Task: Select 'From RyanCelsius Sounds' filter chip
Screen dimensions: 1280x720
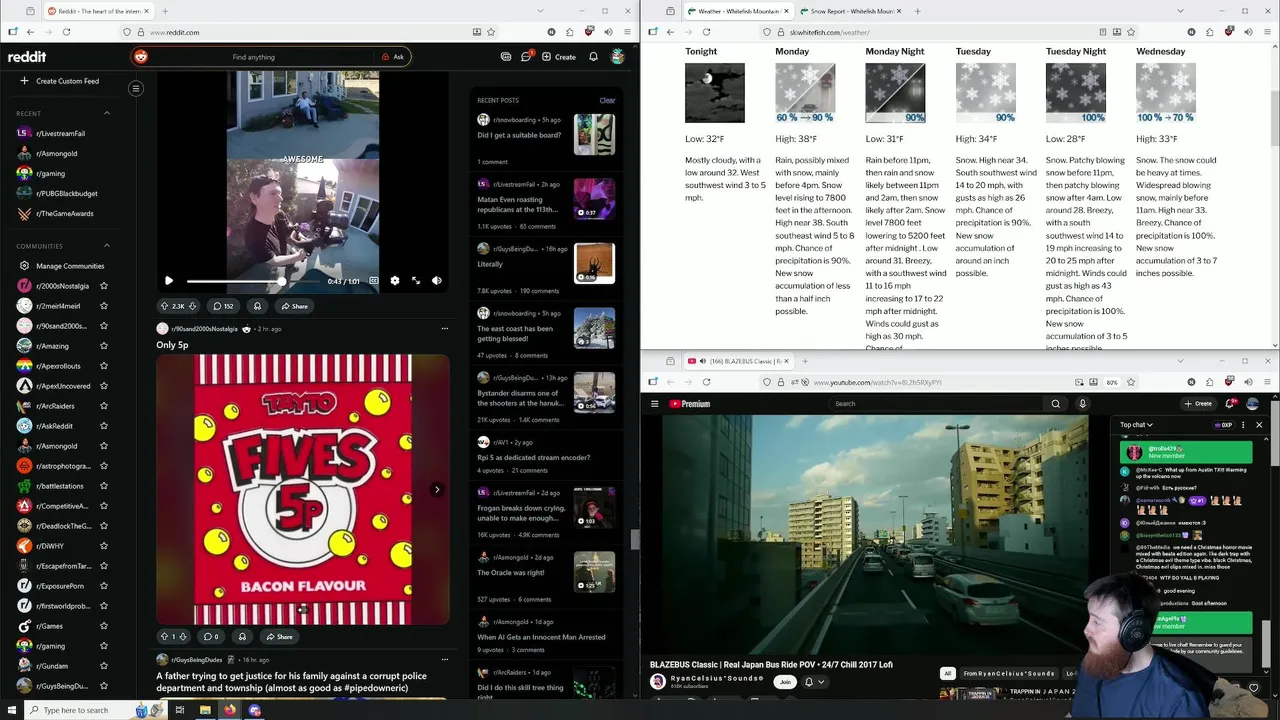Action: click(x=1009, y=674)
